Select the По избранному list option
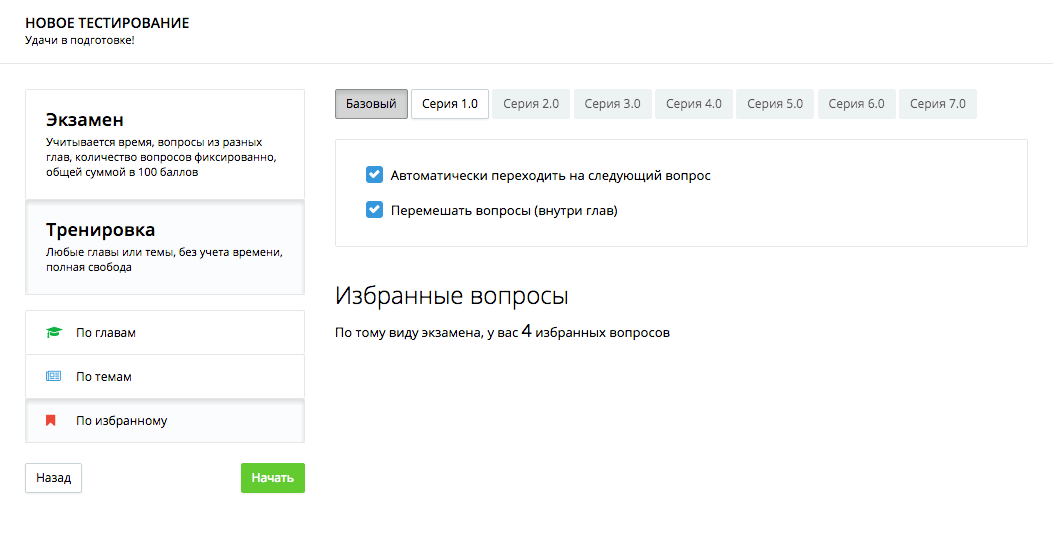 click(x=165, y=421)
